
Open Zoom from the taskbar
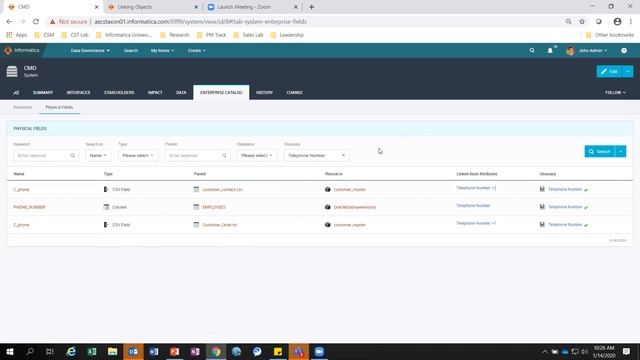click(x=319, y=351)
